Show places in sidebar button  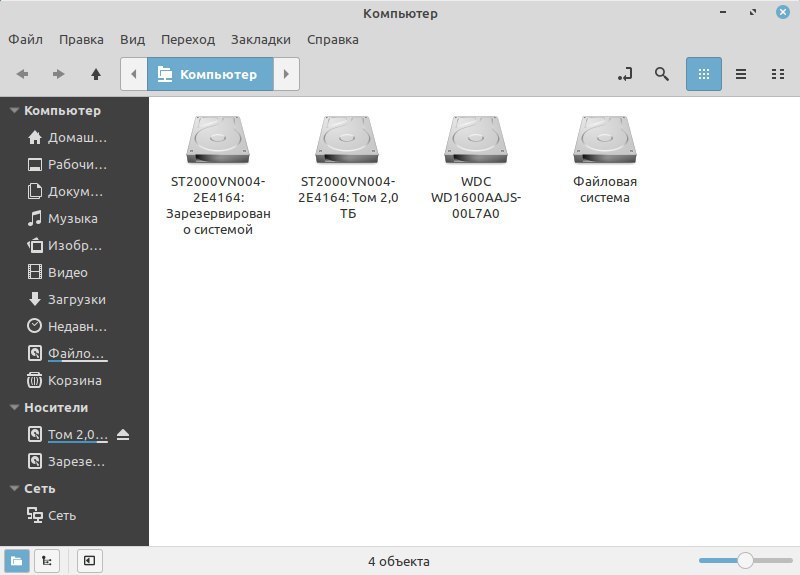pos(17,561)
